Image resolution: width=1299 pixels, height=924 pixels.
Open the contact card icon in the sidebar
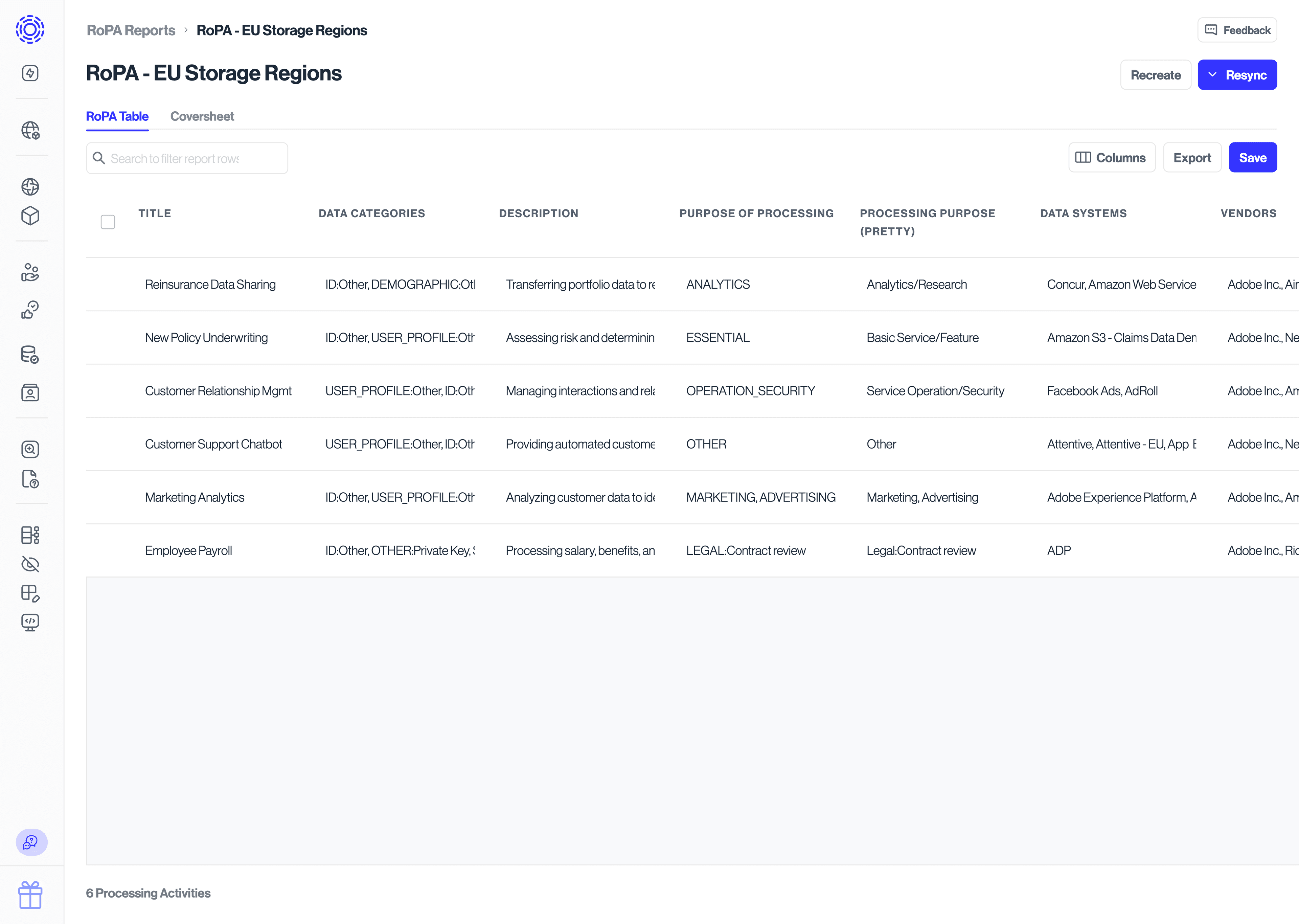pyautogui.click(x=31, y=392)
